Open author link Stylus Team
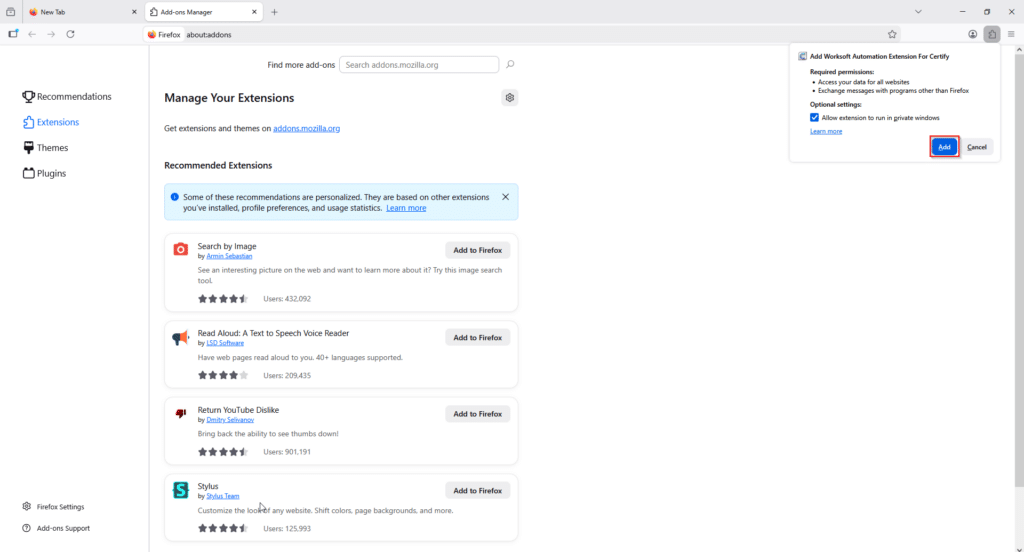The image size is (1024, 552). click(223, 496)
